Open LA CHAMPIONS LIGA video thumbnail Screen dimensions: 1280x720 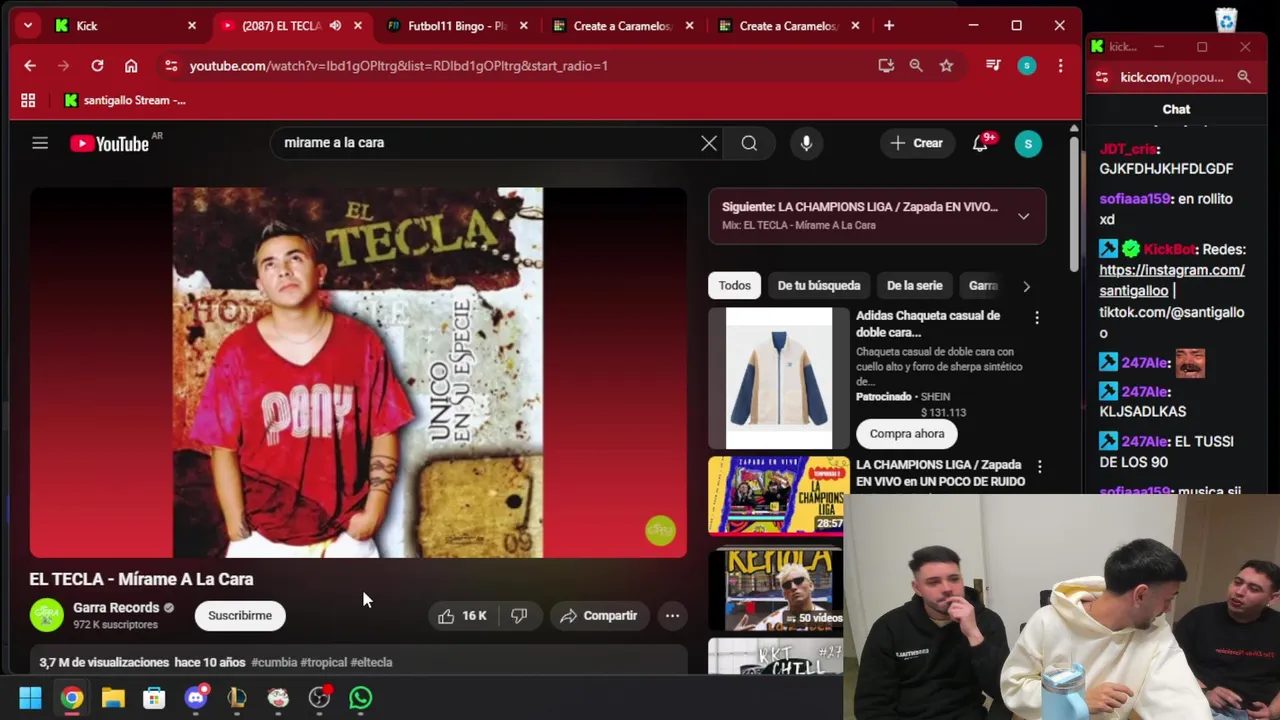coord(779,495)
